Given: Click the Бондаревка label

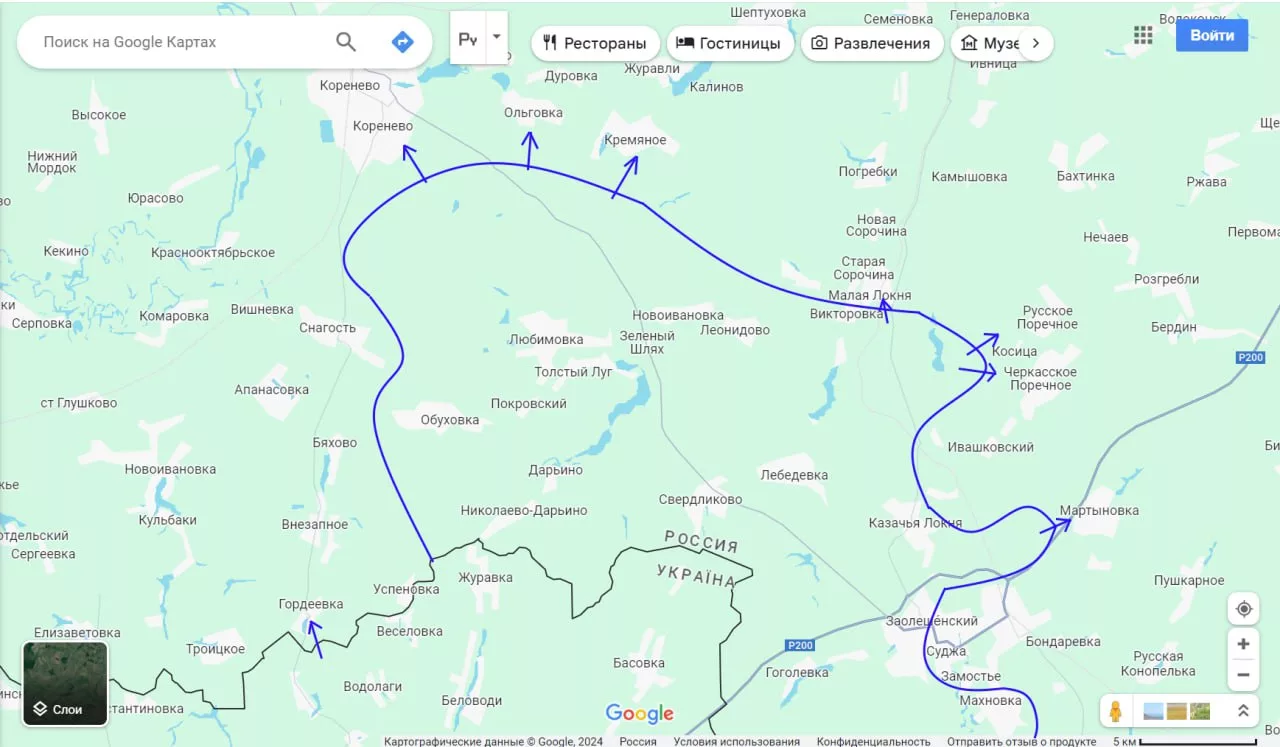Looking at the screenshot, I should 1063,642.
